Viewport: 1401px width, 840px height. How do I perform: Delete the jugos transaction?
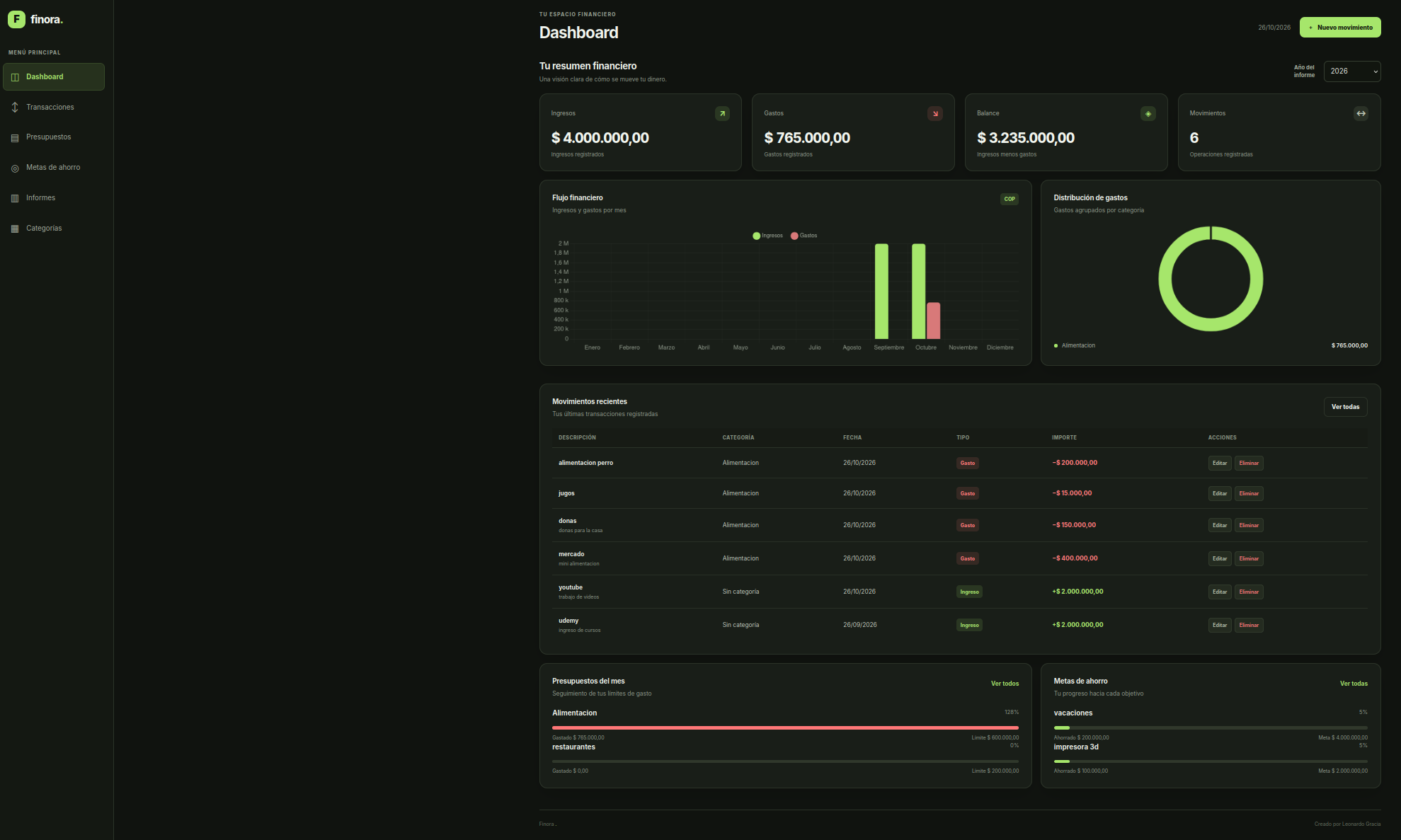point(1249,494)
